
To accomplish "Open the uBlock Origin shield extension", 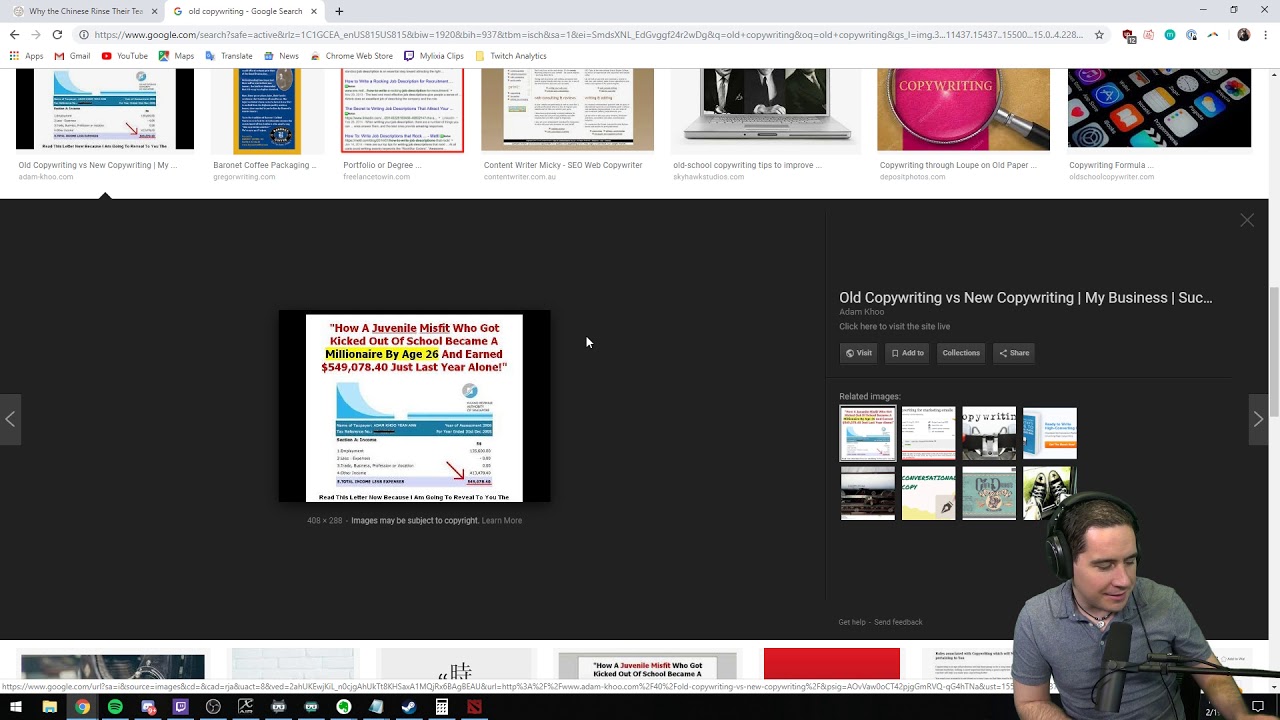I will click(1128, 35).
